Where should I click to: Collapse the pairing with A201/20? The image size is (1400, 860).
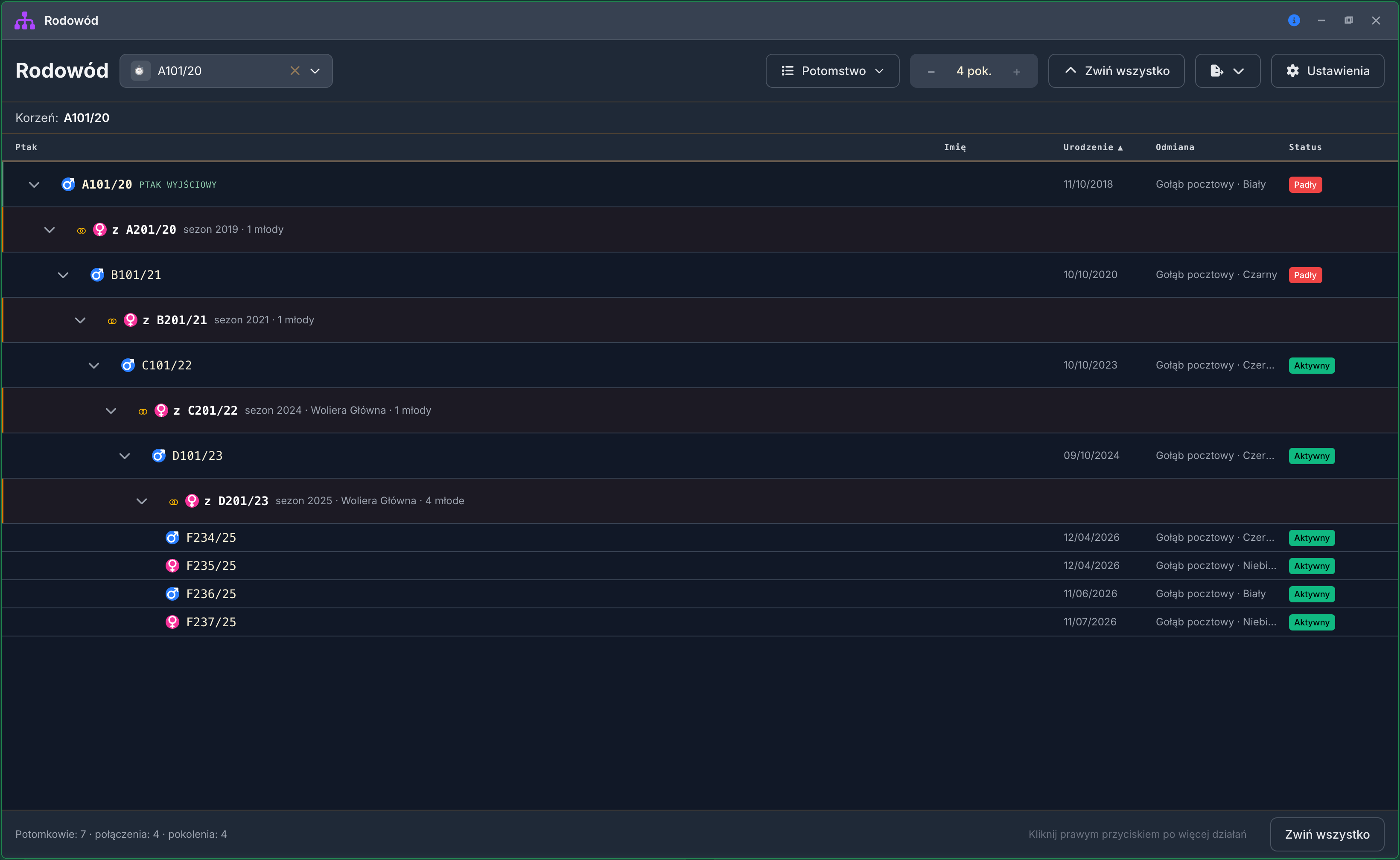(50, 230)
